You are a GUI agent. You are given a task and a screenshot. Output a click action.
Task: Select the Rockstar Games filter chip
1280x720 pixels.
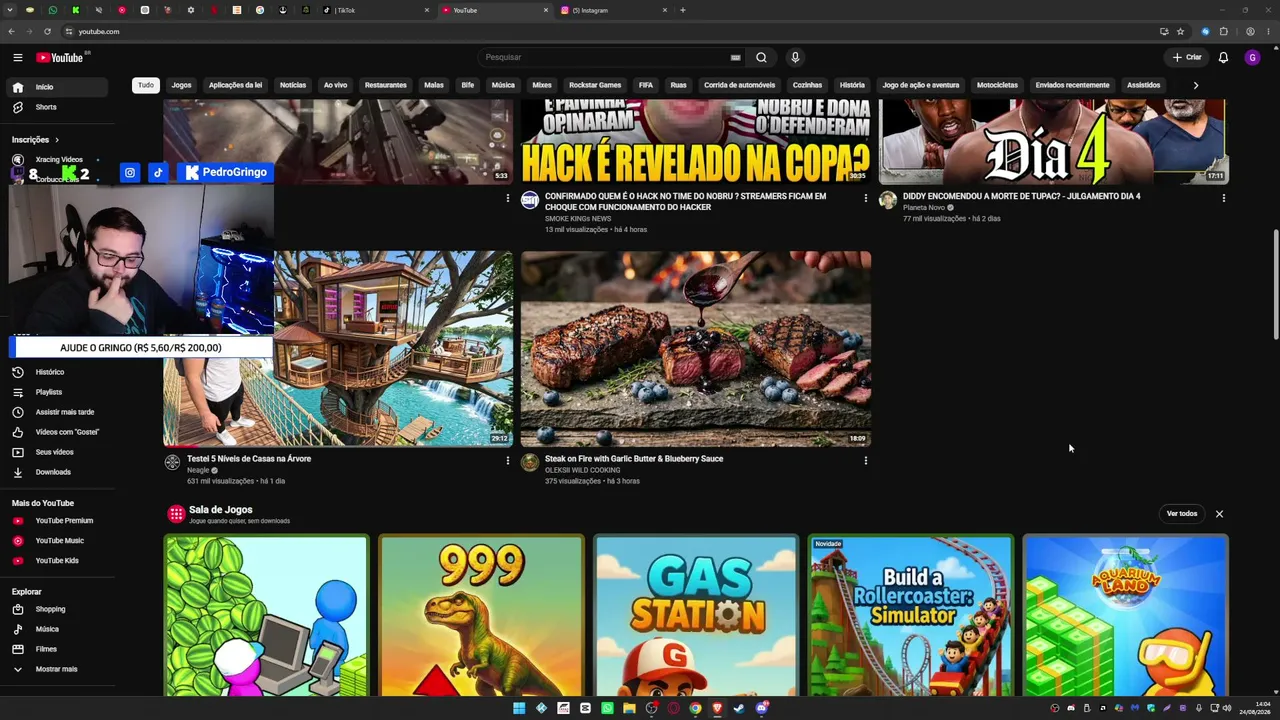[x=595, y=85]
